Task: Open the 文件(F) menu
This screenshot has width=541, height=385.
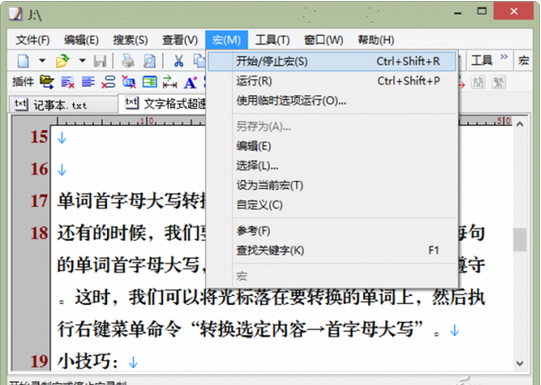Action: [33, 40]
